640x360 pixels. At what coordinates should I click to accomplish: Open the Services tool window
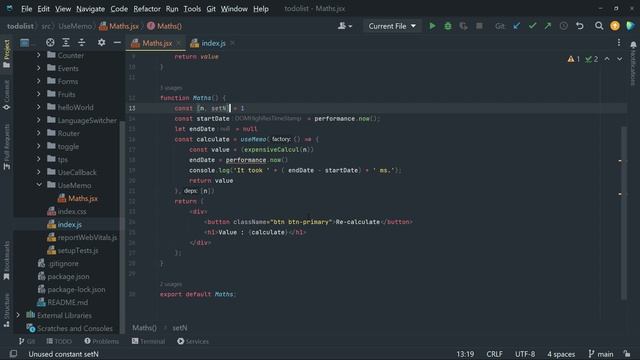[x=193, y=341]
